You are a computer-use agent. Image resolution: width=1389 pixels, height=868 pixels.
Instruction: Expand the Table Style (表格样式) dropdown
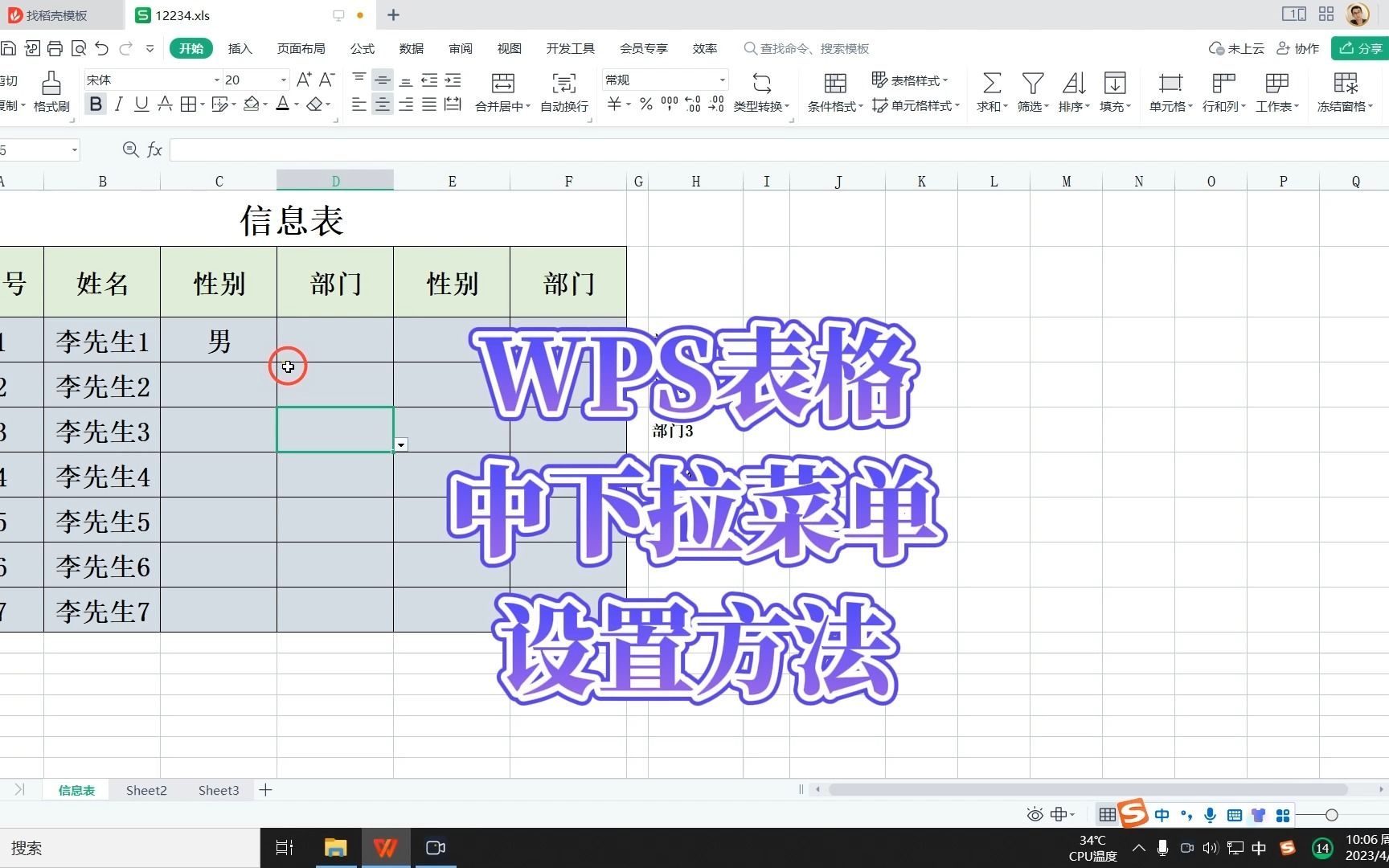(x=945, y=80)
